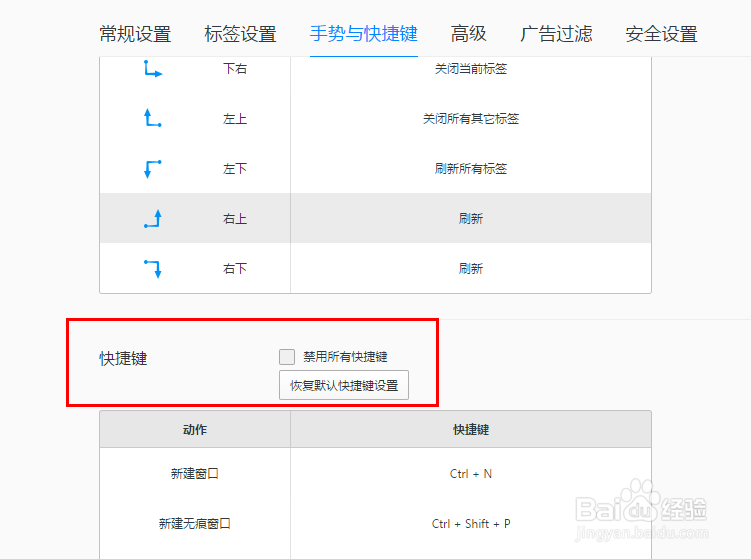This screenshot has height=559, width=751.
Task: Switch to 标签设置 tab
Action: pyautogui.click(x=240, y=34)
